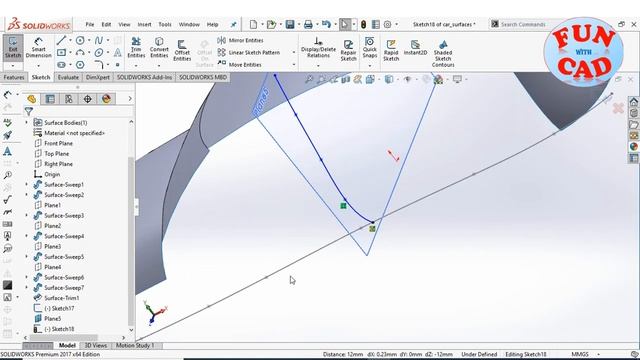Image resolution: width=640 pixels, height=360 pixels.
Task: Click the Save icon in top toolbar
Action: [x=290, y=24]
